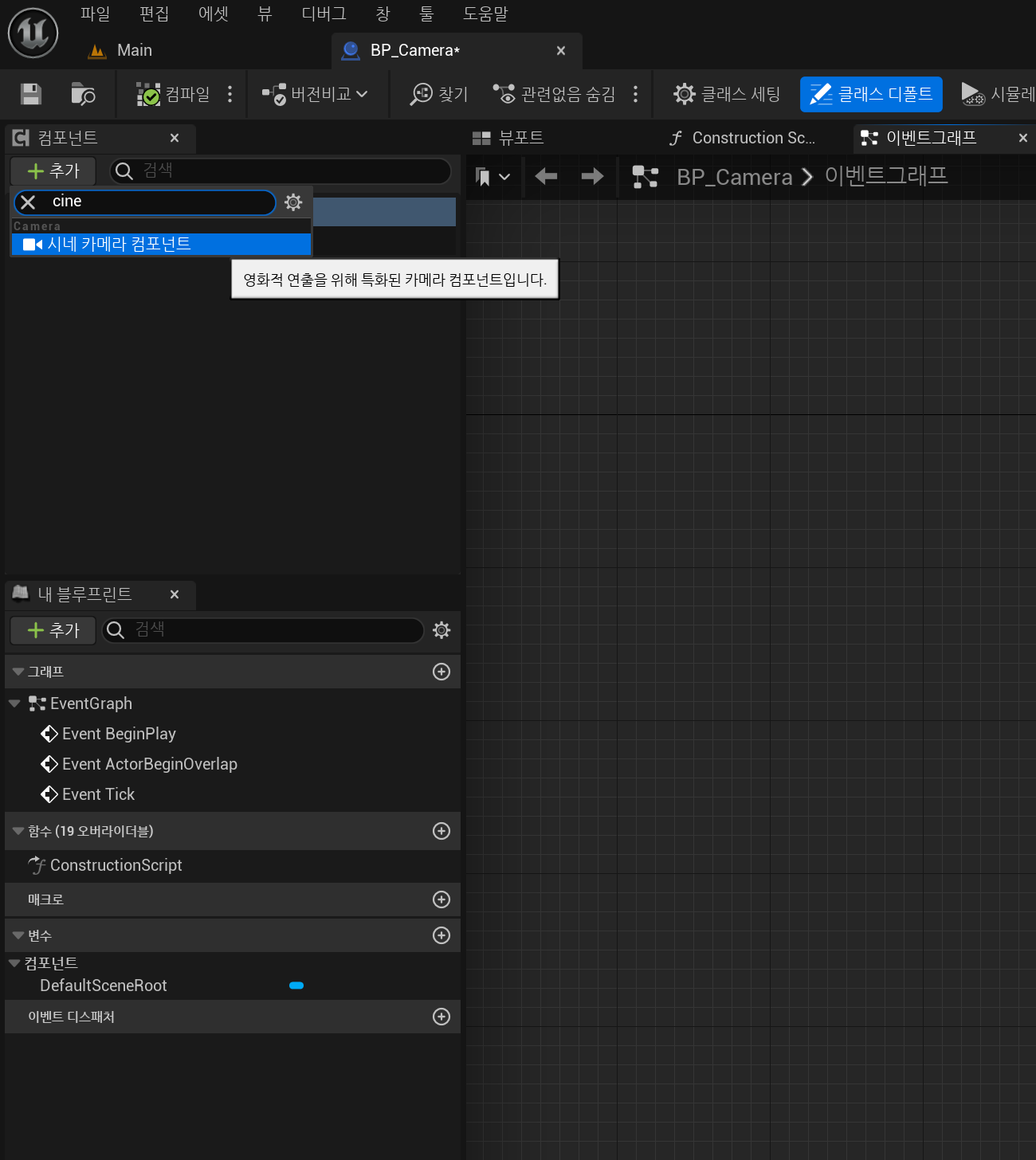
Task: Switch to the Construction Script tab
Action: 742,138
